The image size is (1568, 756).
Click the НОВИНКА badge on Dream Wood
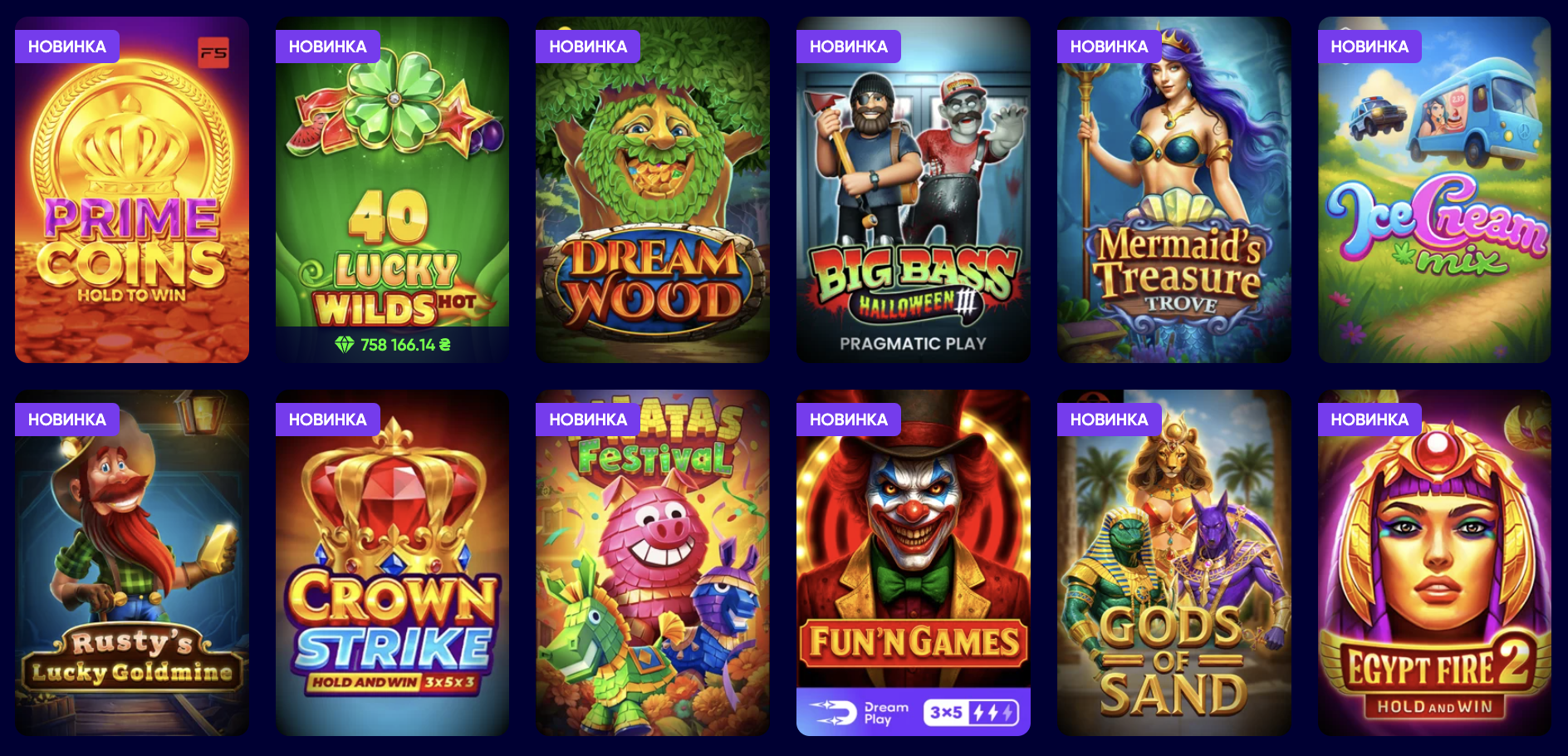click(x=588, y=47)
